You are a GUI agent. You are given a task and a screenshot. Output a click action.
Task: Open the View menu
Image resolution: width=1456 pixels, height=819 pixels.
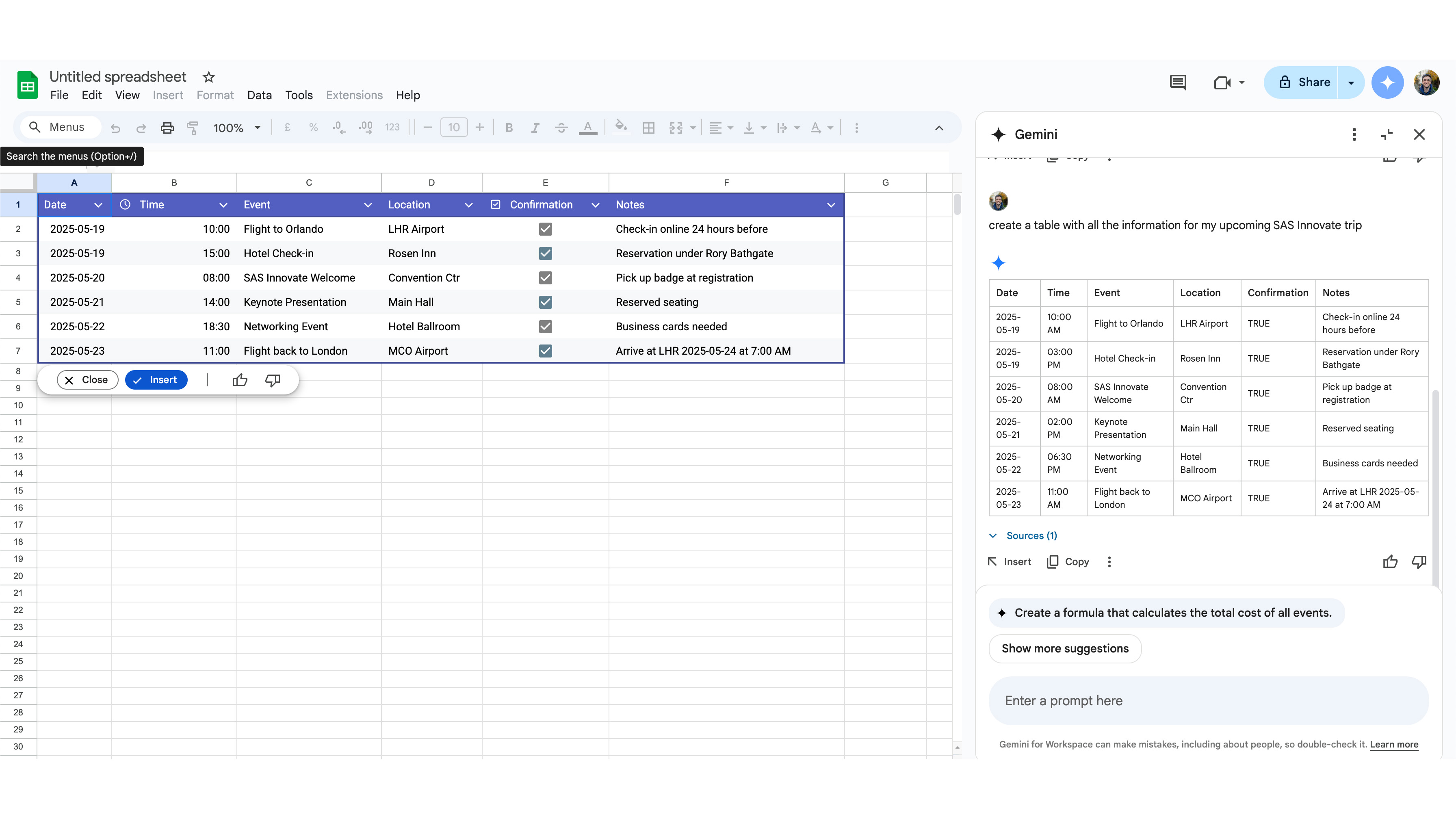point(127,95)
